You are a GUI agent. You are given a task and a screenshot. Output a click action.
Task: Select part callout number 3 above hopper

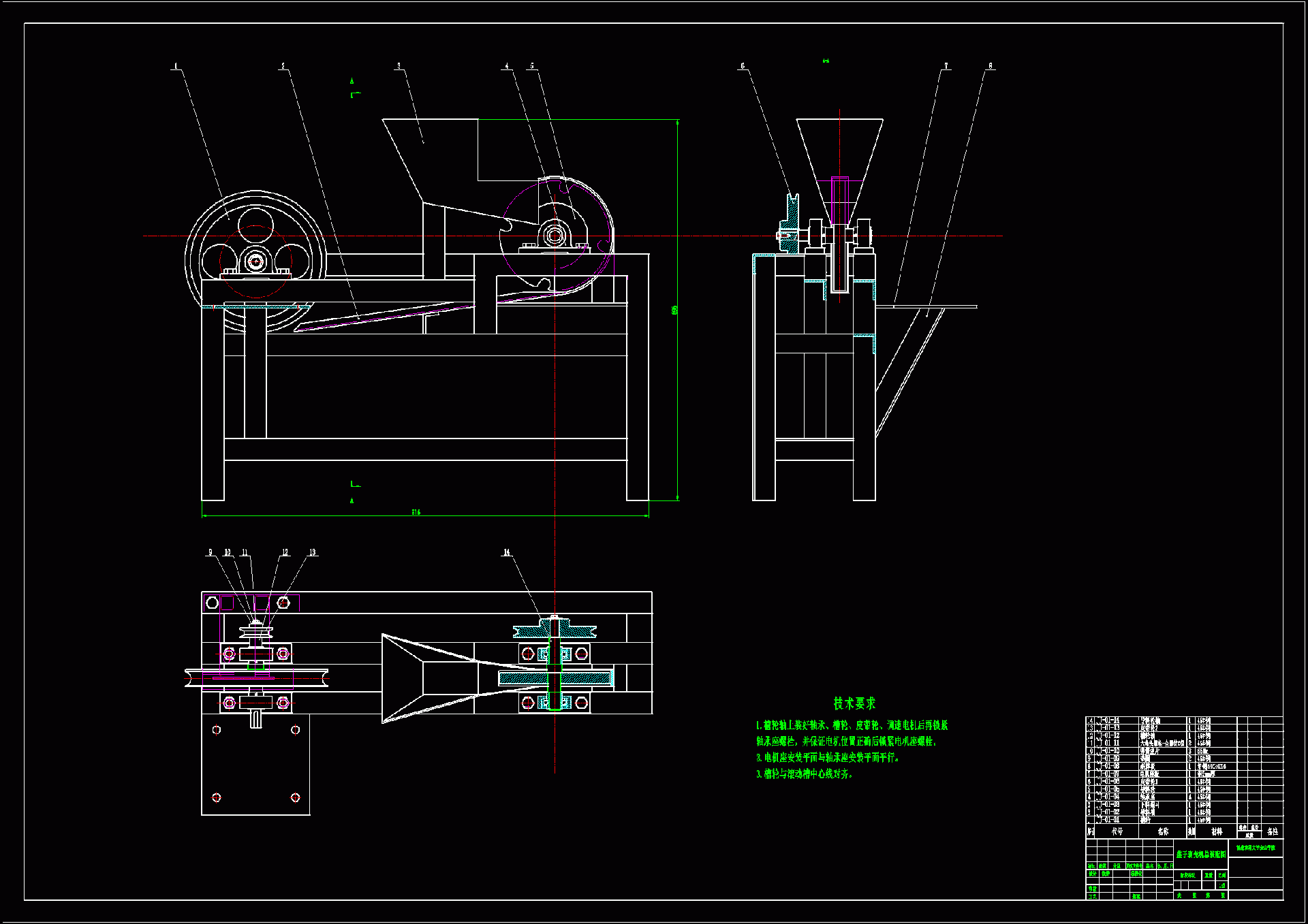coord(399,66)
